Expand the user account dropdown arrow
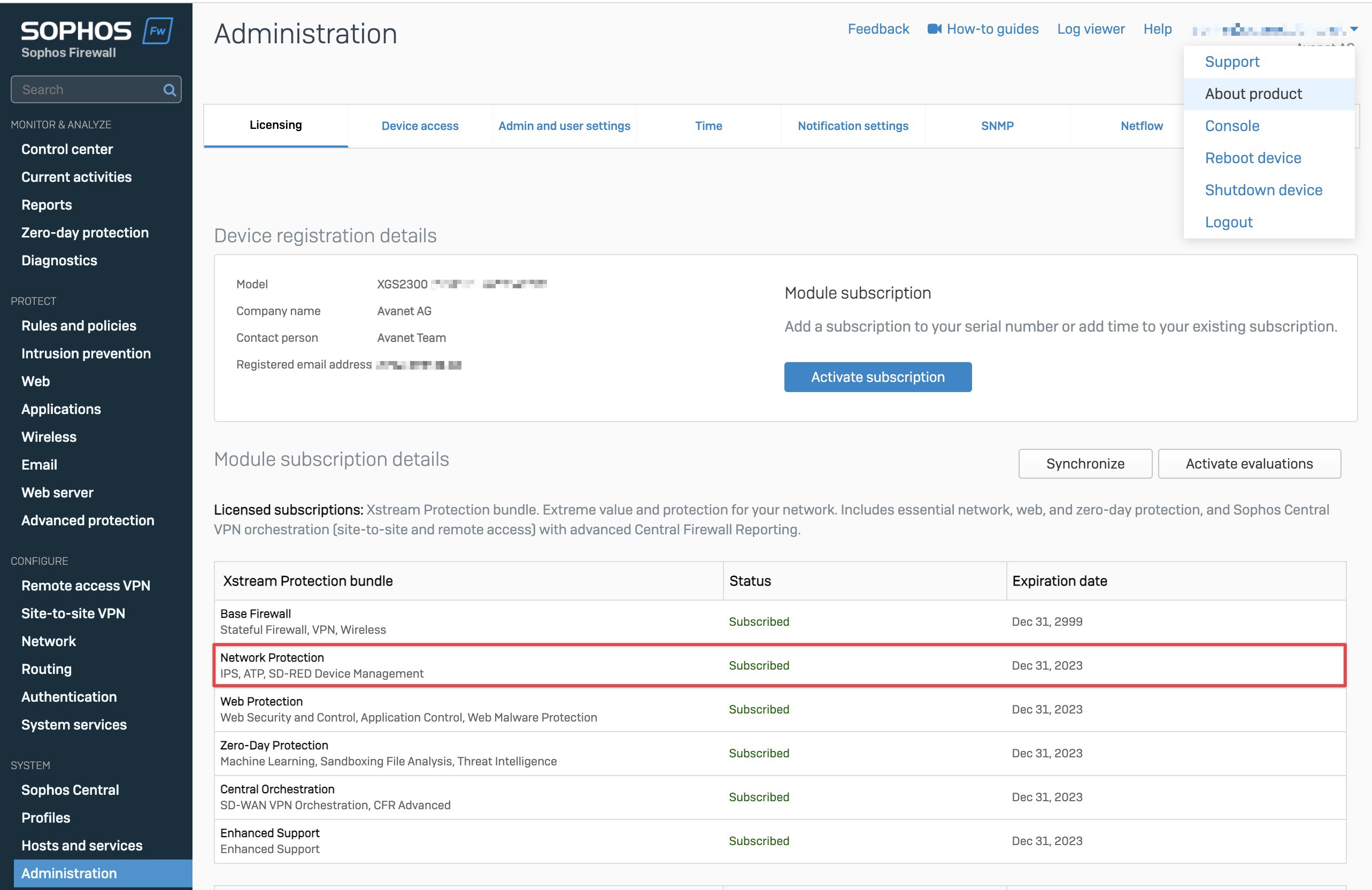 (x=1354, y=29)
